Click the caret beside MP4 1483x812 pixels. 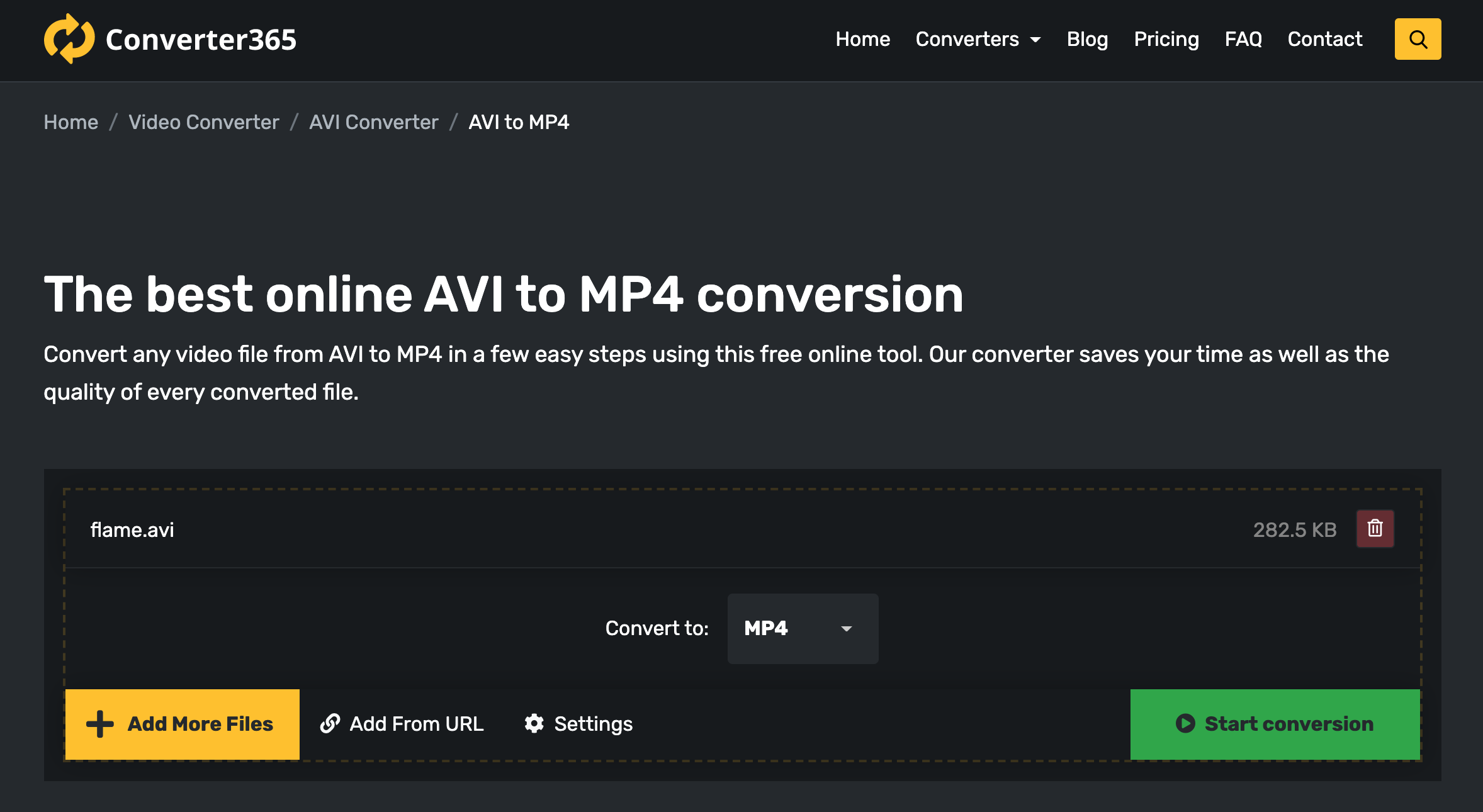(847, 629)
